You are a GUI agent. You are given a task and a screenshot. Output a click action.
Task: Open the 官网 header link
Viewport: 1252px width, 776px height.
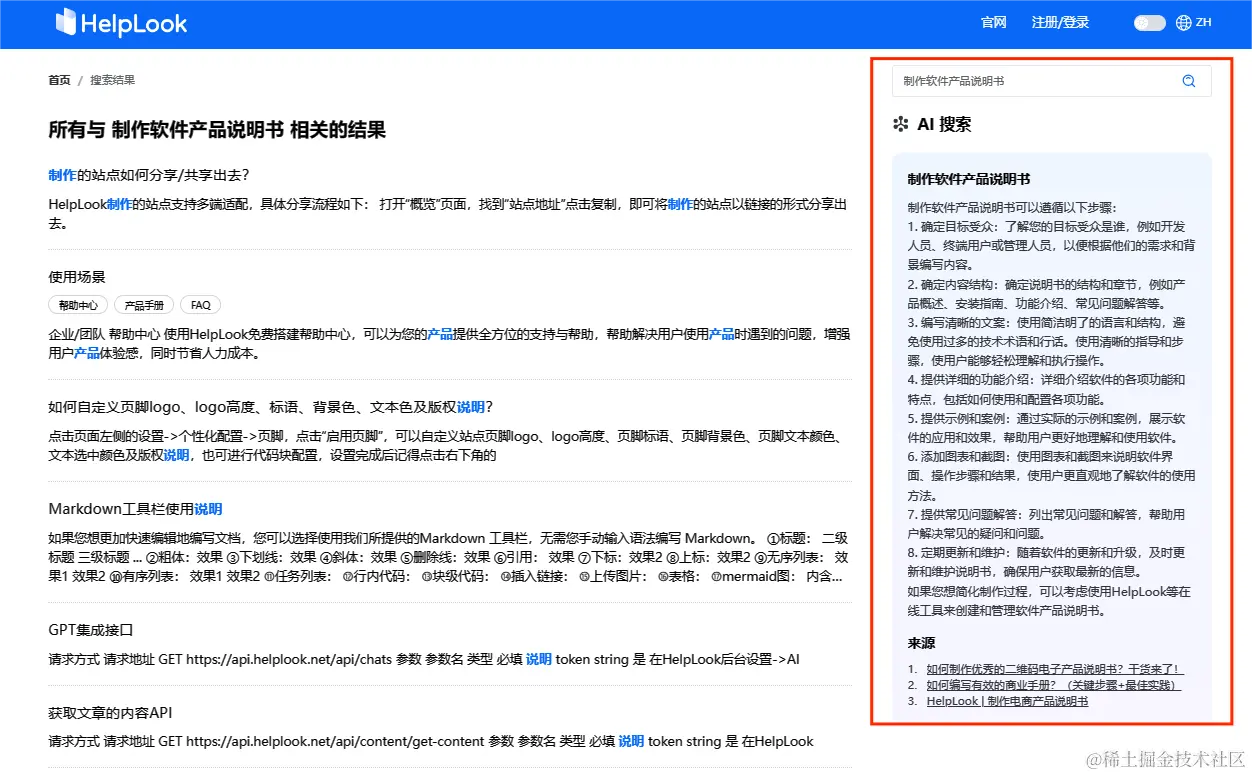pyautogui.click(x=993, y=22)
